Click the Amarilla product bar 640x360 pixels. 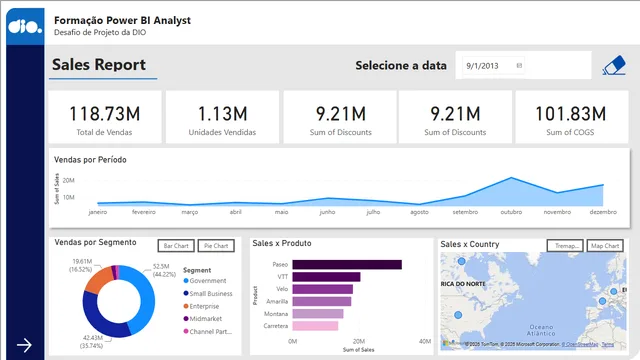(322, 301)
